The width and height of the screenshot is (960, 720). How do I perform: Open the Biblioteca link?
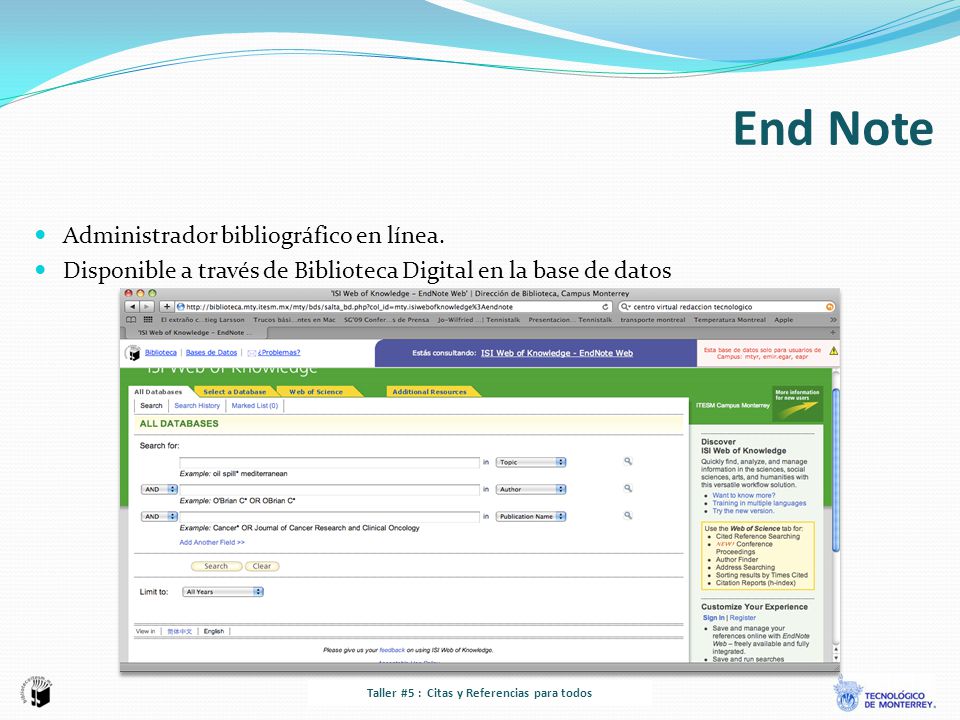point(160,353)
